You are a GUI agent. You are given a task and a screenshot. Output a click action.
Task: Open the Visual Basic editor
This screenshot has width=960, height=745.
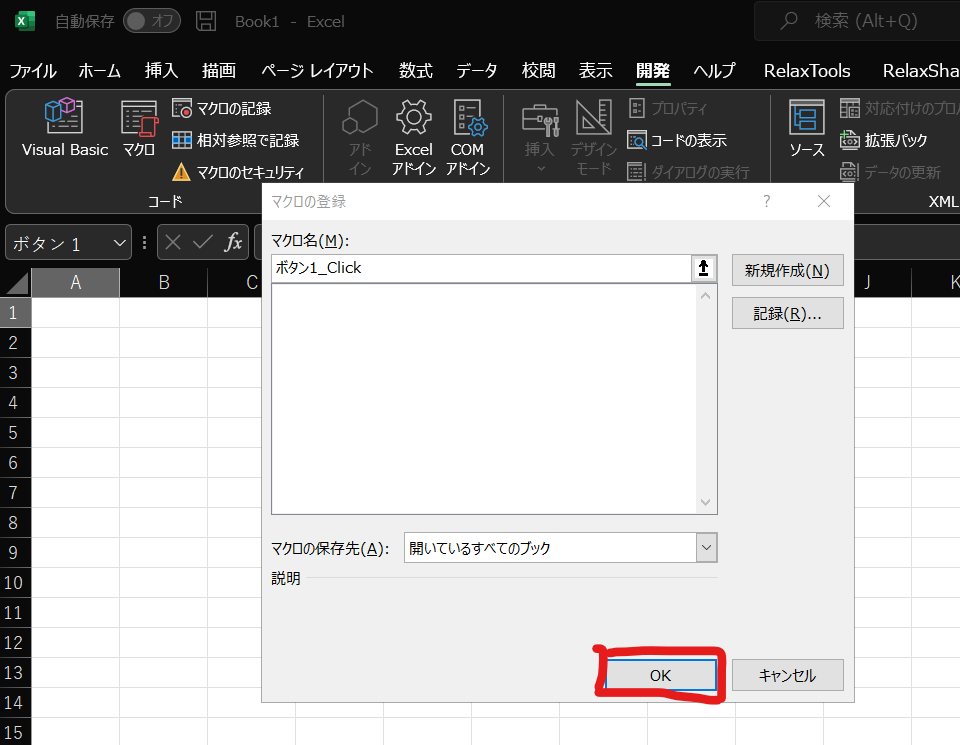[64, 128]
